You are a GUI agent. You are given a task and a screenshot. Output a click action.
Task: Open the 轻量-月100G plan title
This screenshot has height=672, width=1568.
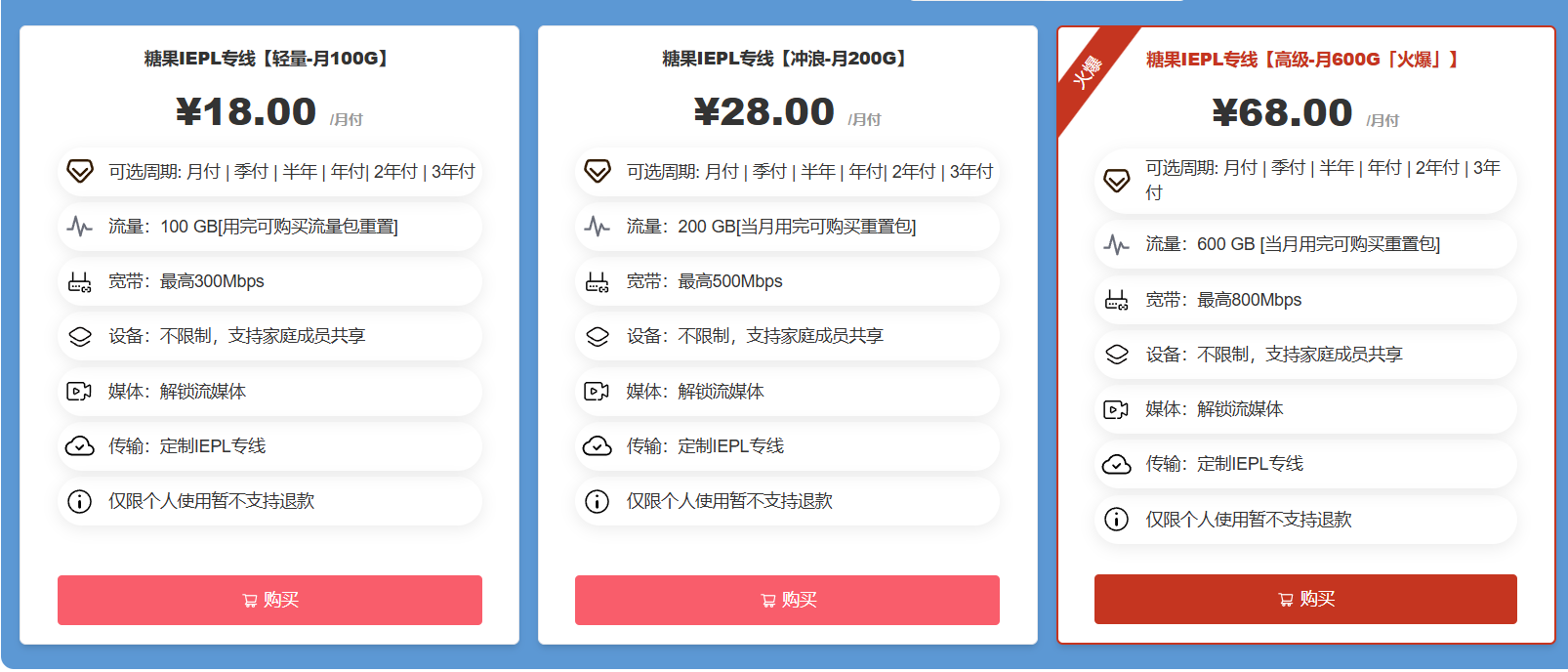point(268,59)
